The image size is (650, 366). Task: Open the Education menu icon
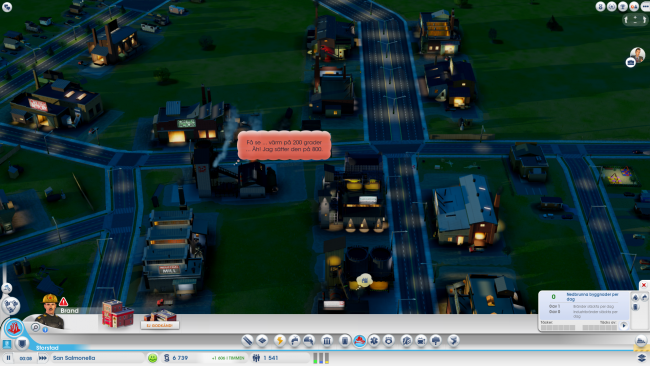[x=406, y=341]
